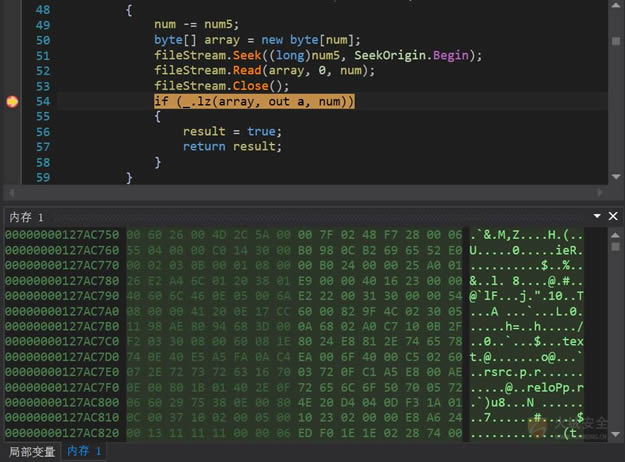The width and height of the screenshot is (625, 462).
Task: Click the code editor scroll down arrow
Action: (615, 176)
